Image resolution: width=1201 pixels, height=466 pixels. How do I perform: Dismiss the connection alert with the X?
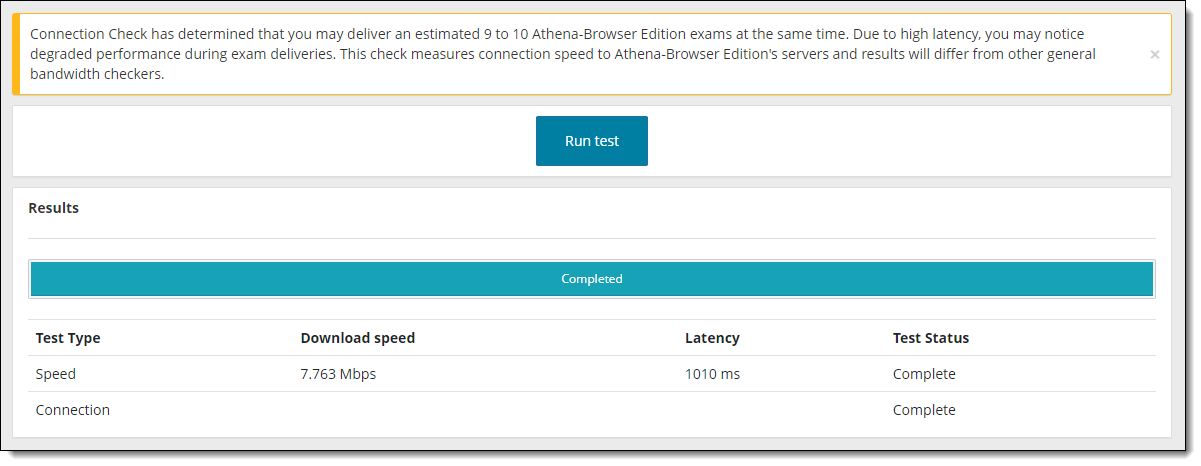tap(1155, 55)
